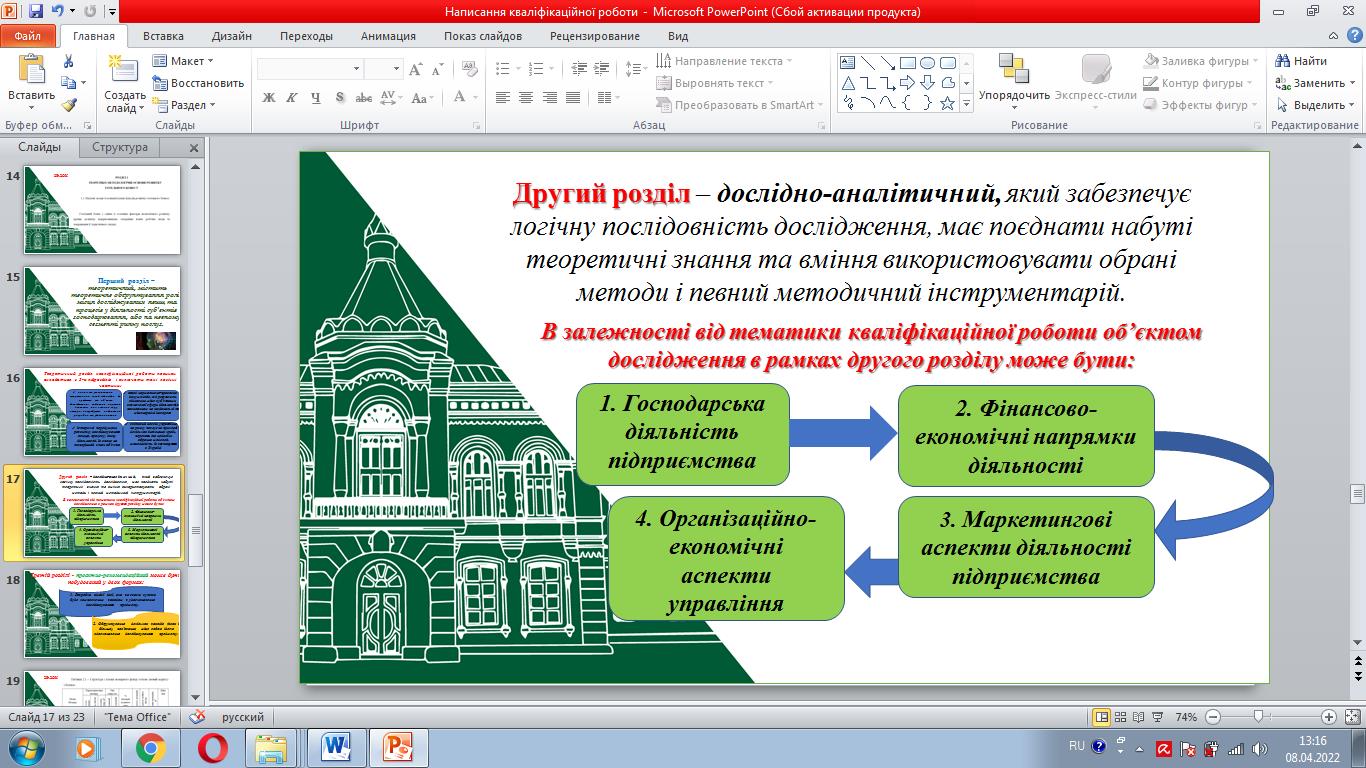Click the Create Slide (Создать слайд) icon
Screen dimensions: 1366x768
pos(124,68)
